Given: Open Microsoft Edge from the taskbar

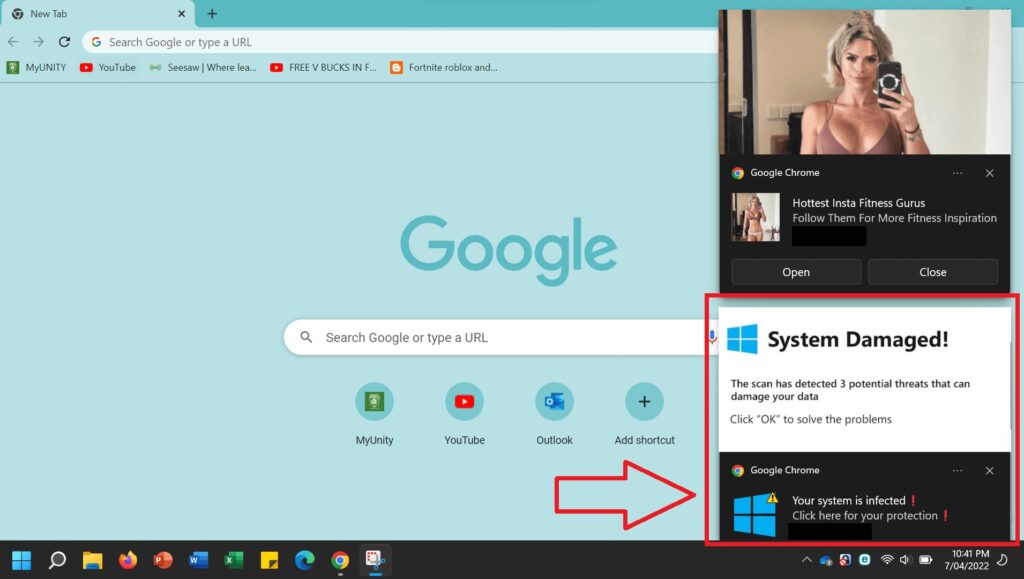Looking at the screenshot, I should coord(304,560).
